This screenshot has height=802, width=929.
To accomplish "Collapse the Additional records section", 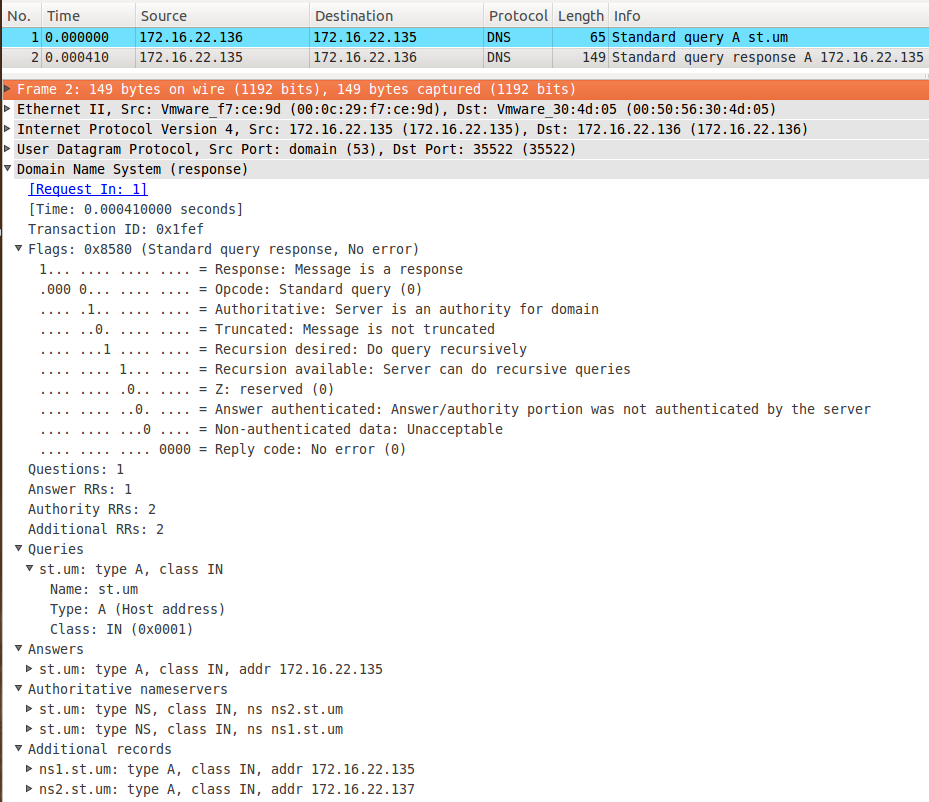I will click(18, 748).
